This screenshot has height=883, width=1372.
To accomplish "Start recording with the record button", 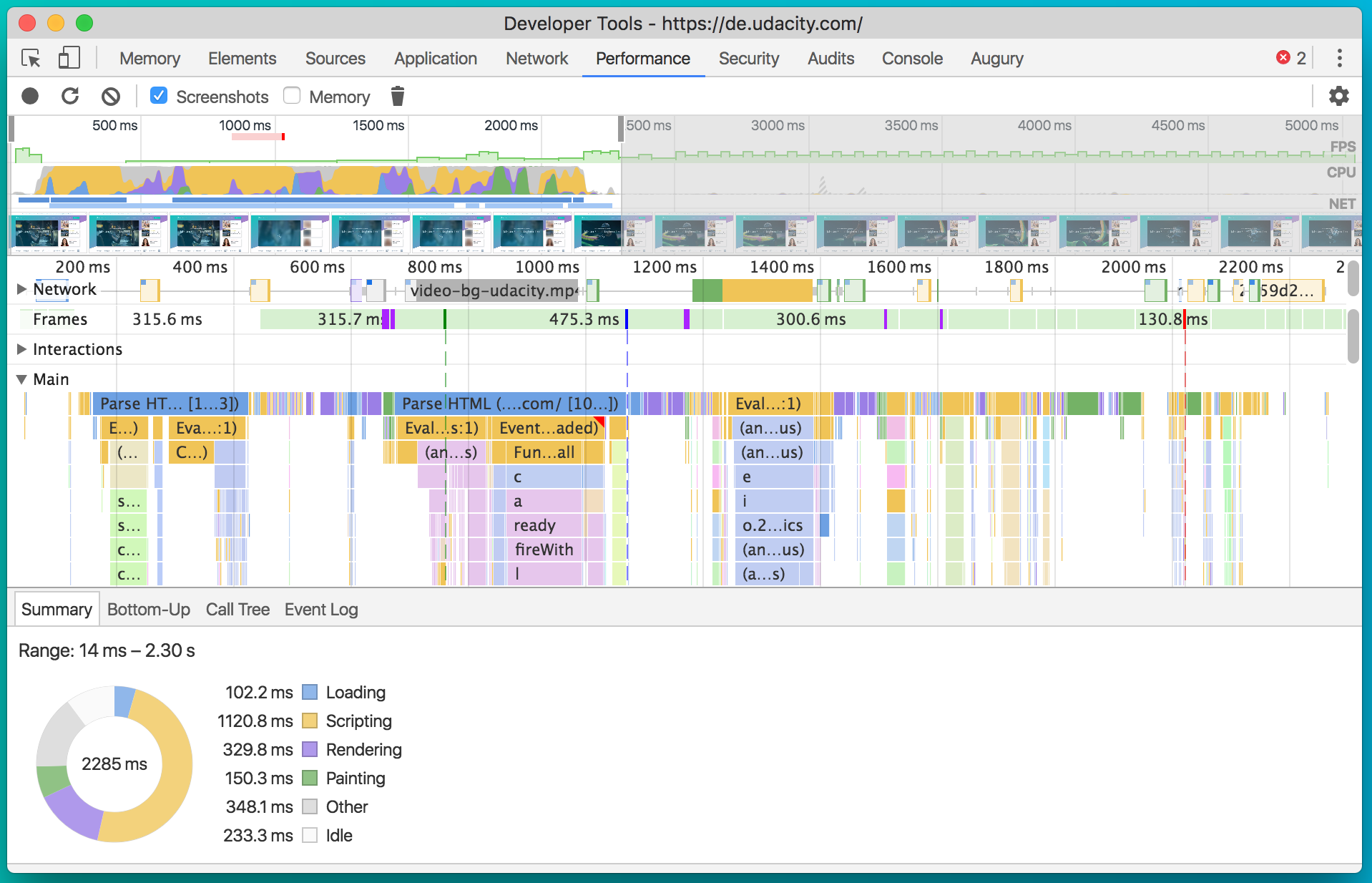I will pos(30,96).
